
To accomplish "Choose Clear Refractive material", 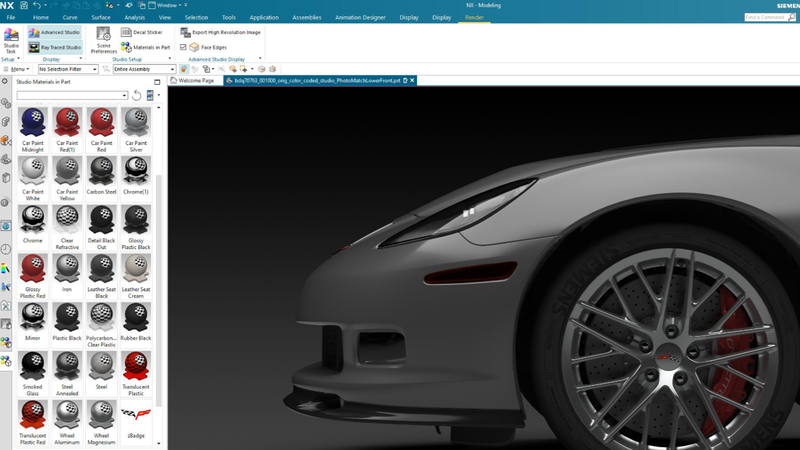I will click(x=67, y=227).
